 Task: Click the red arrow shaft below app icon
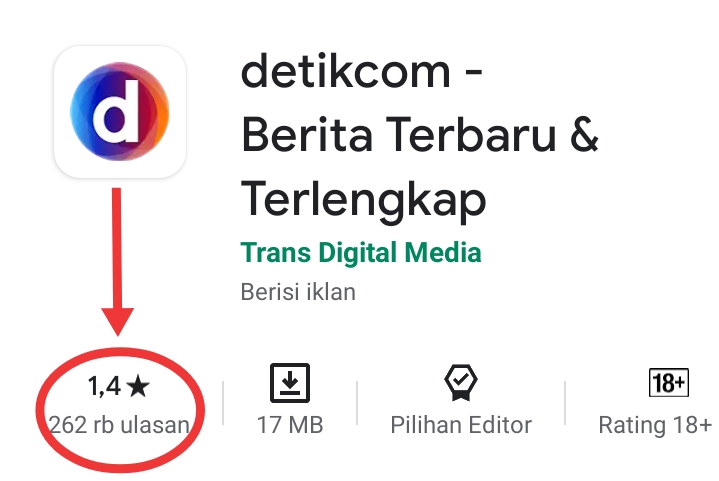click(x=117, y=248)
